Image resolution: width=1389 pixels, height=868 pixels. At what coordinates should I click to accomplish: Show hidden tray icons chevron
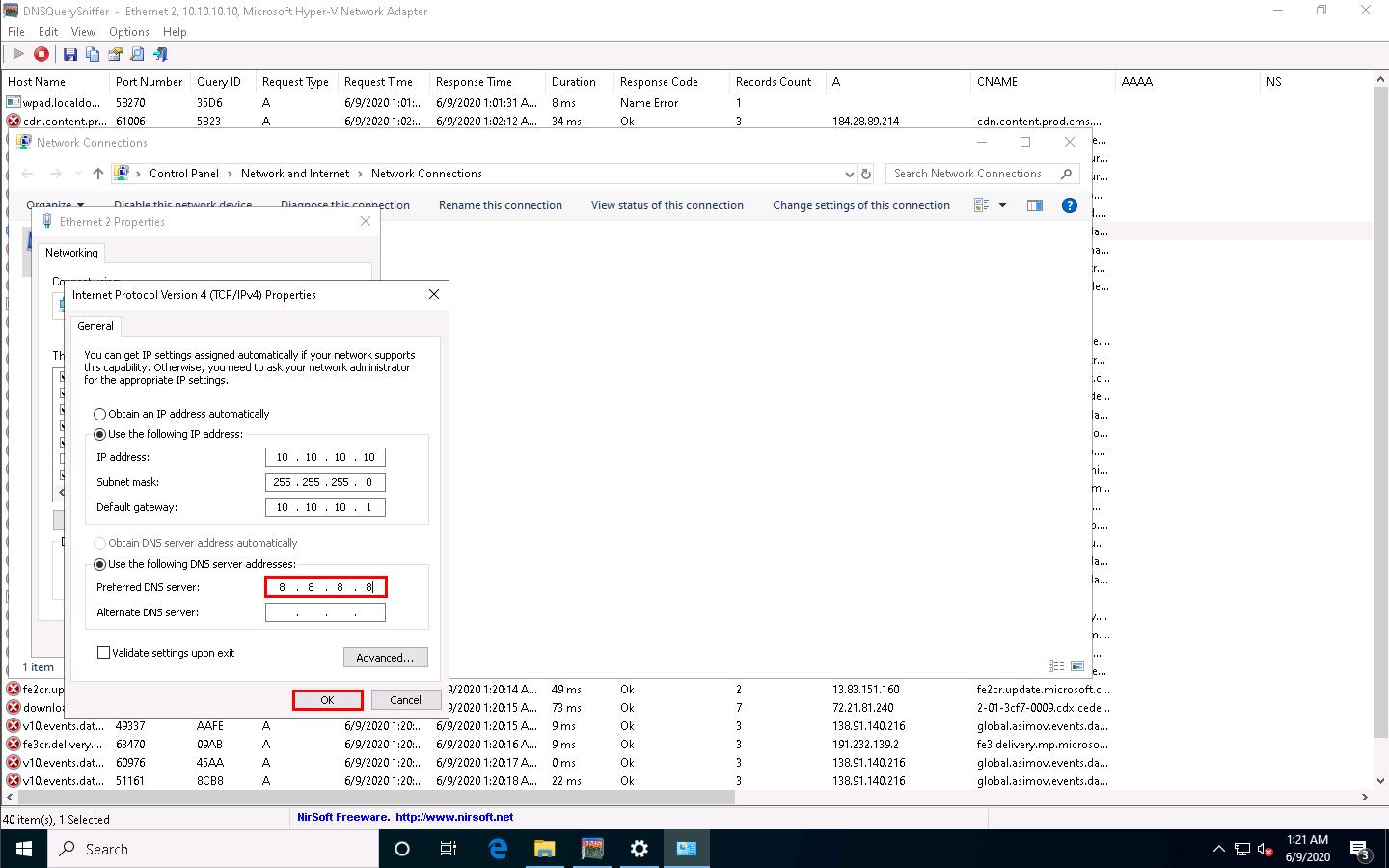(x=1218, y=849)
